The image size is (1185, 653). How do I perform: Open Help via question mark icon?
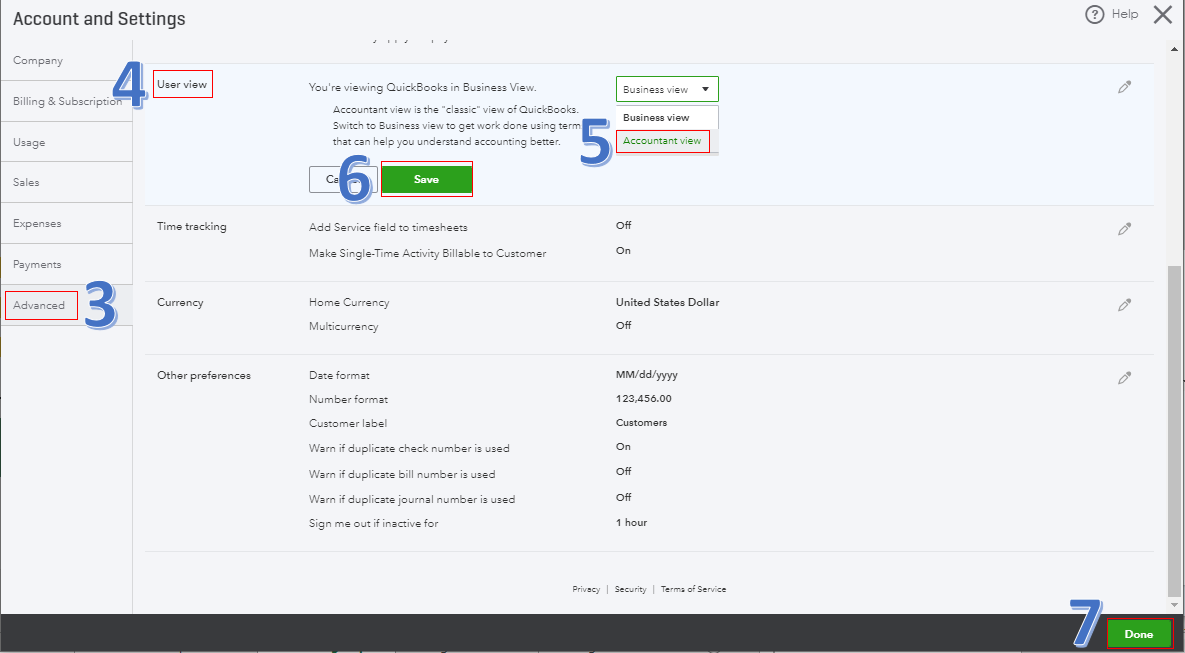tap(1094, 14)
